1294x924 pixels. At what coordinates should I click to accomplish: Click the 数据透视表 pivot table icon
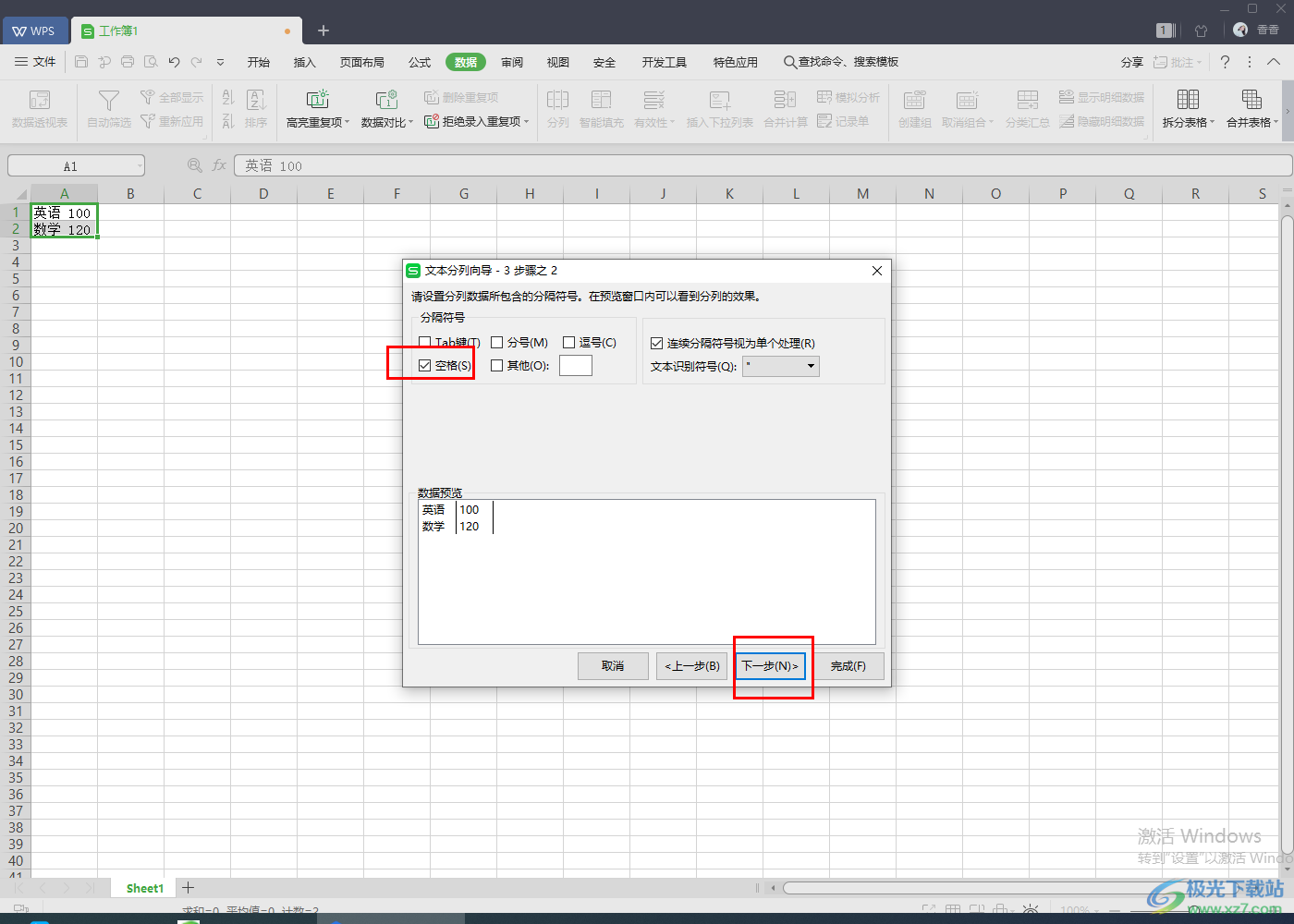click(x=40, y=100)
